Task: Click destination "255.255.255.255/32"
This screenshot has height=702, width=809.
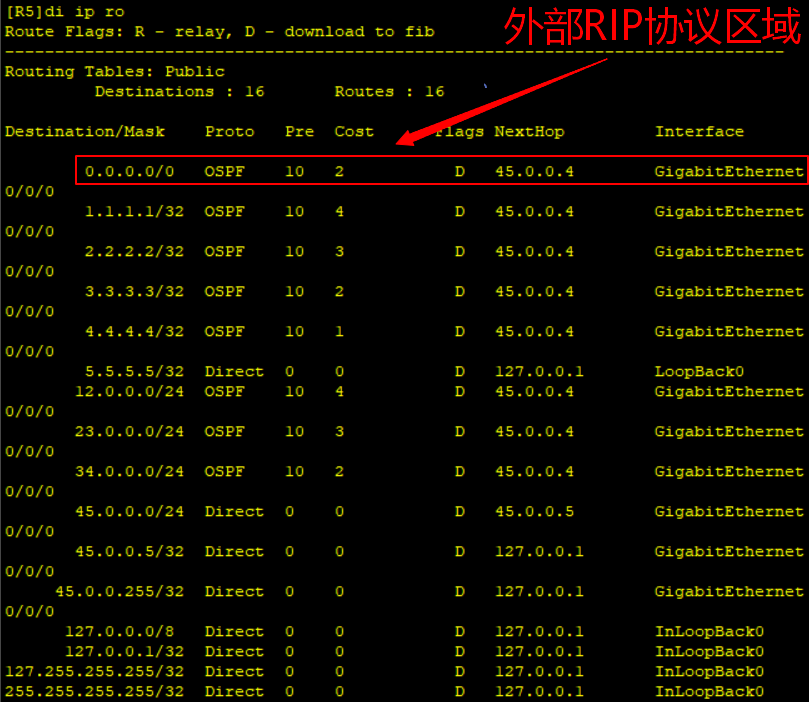Action: 94,692
